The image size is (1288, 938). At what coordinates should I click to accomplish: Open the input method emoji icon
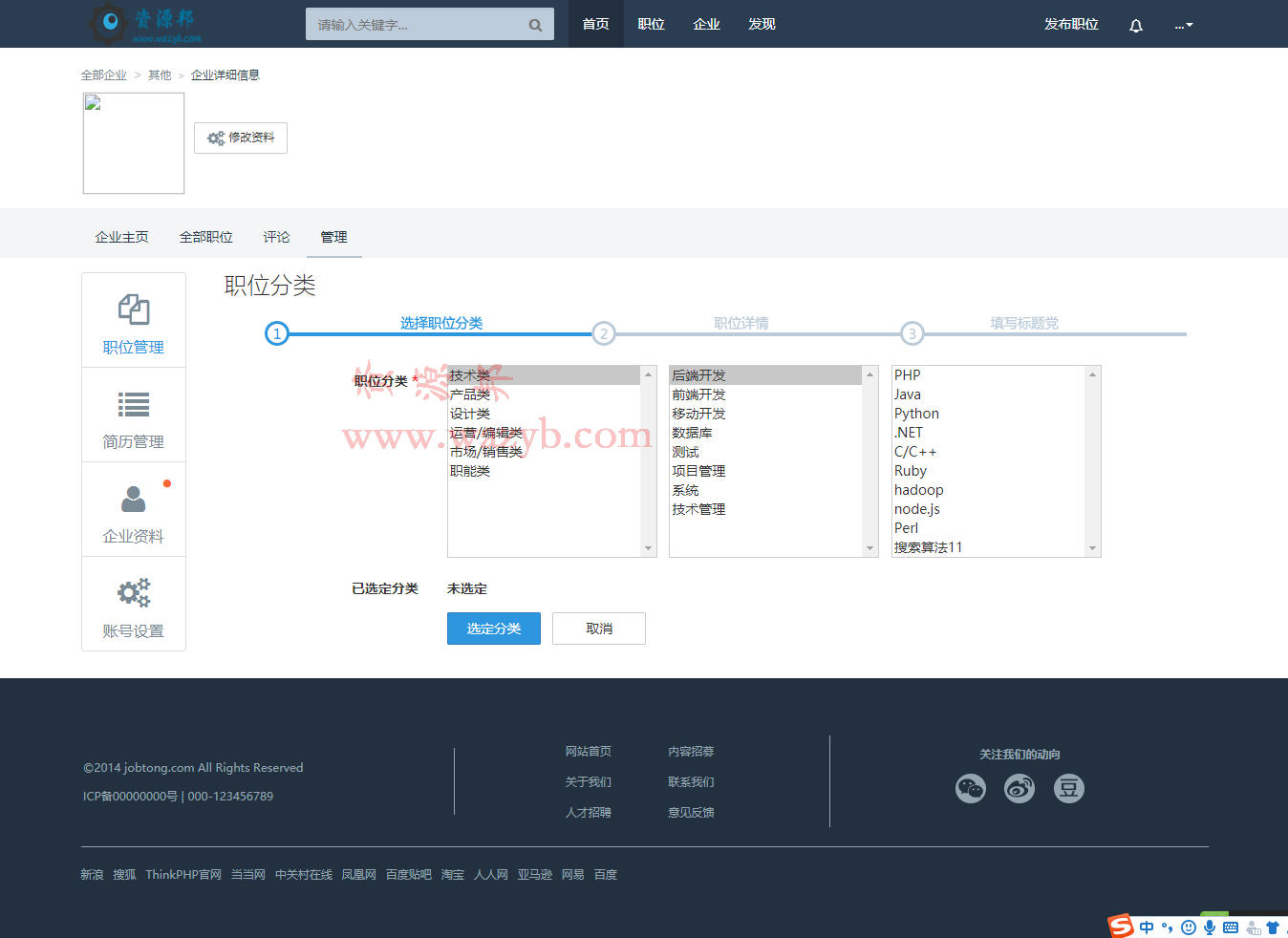tap(1189, 927)
